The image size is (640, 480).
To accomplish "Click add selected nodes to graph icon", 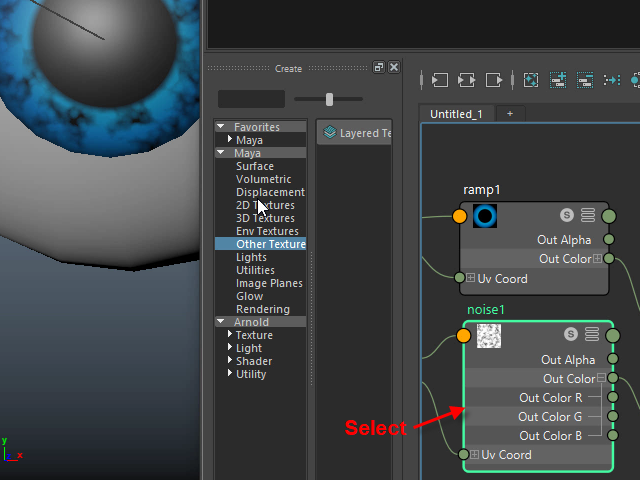I will [x=558, y=80].
